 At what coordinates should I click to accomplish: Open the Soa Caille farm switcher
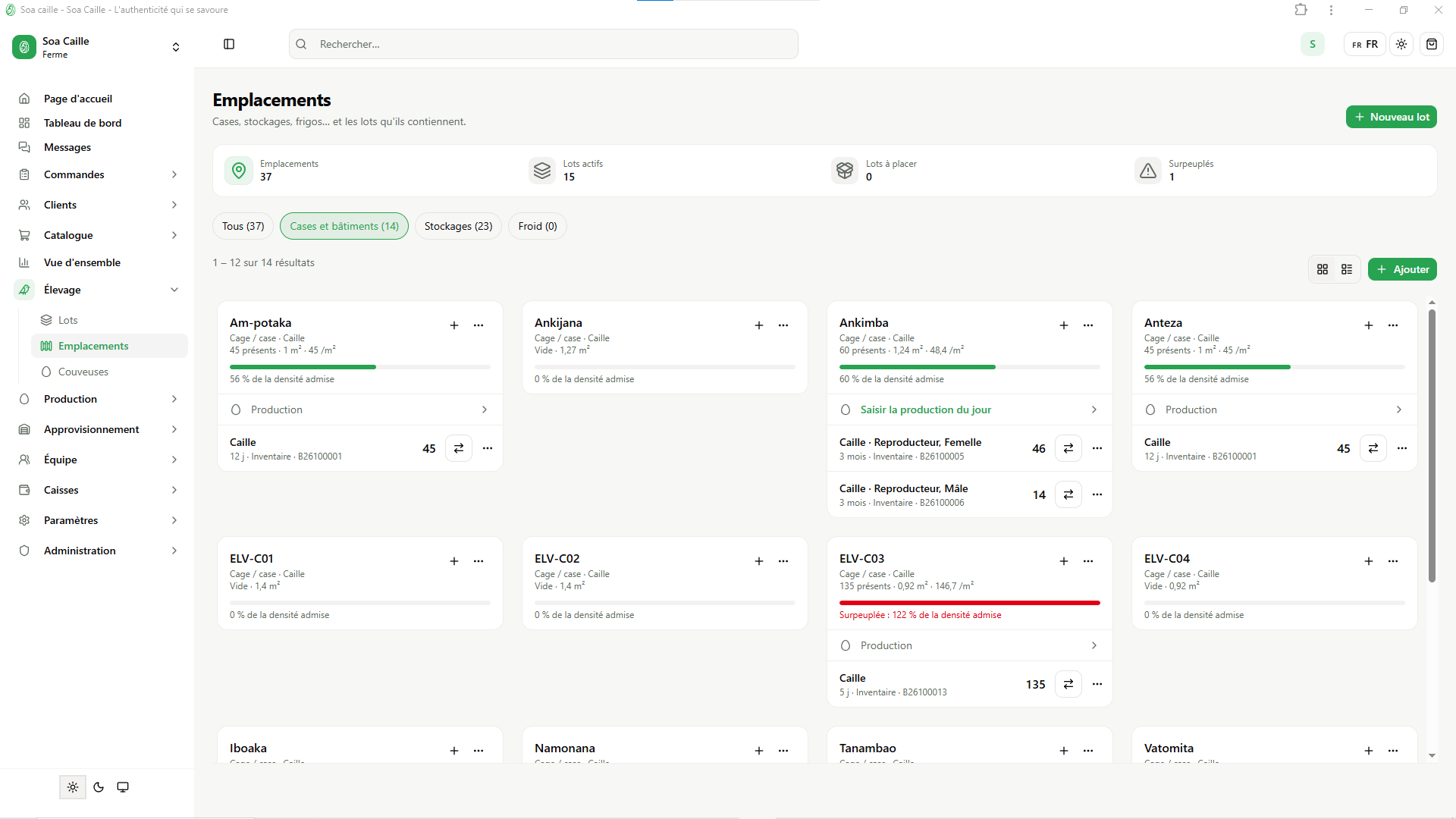[x=97, y=47]
